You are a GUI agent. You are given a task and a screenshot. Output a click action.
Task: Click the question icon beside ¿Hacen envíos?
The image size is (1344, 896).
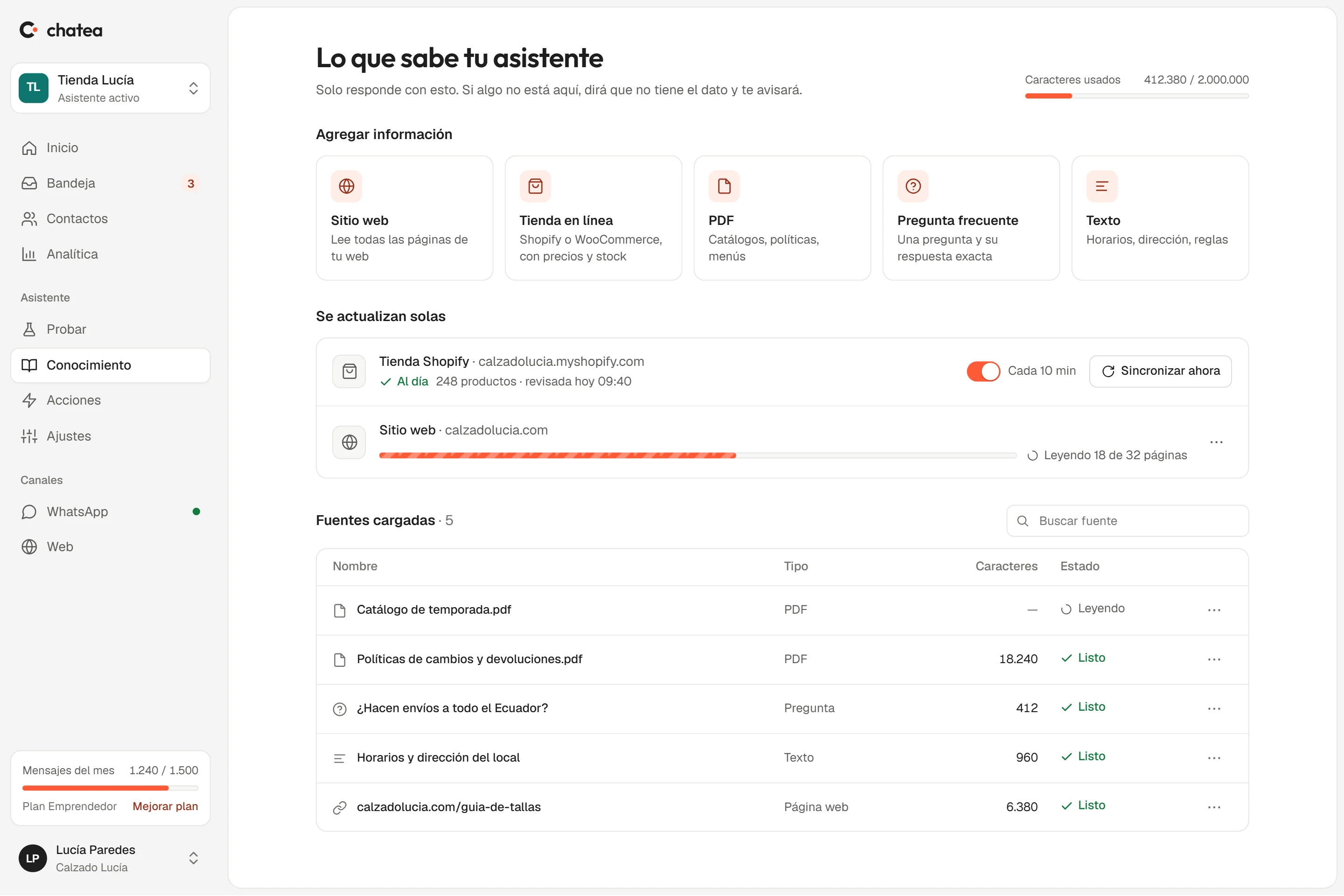(x=339, y=709)
